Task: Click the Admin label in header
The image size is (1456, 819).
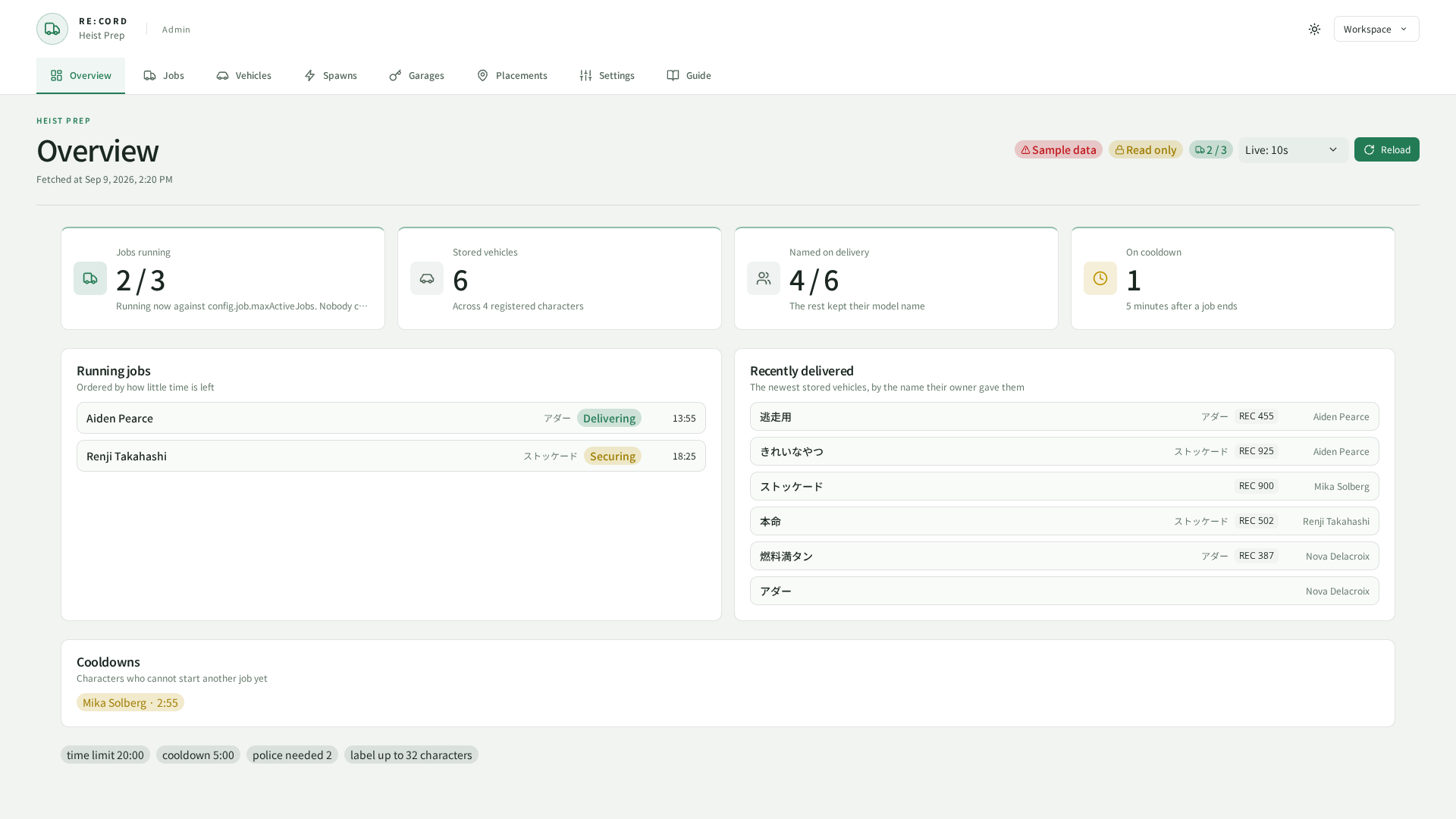Action: 176,30
